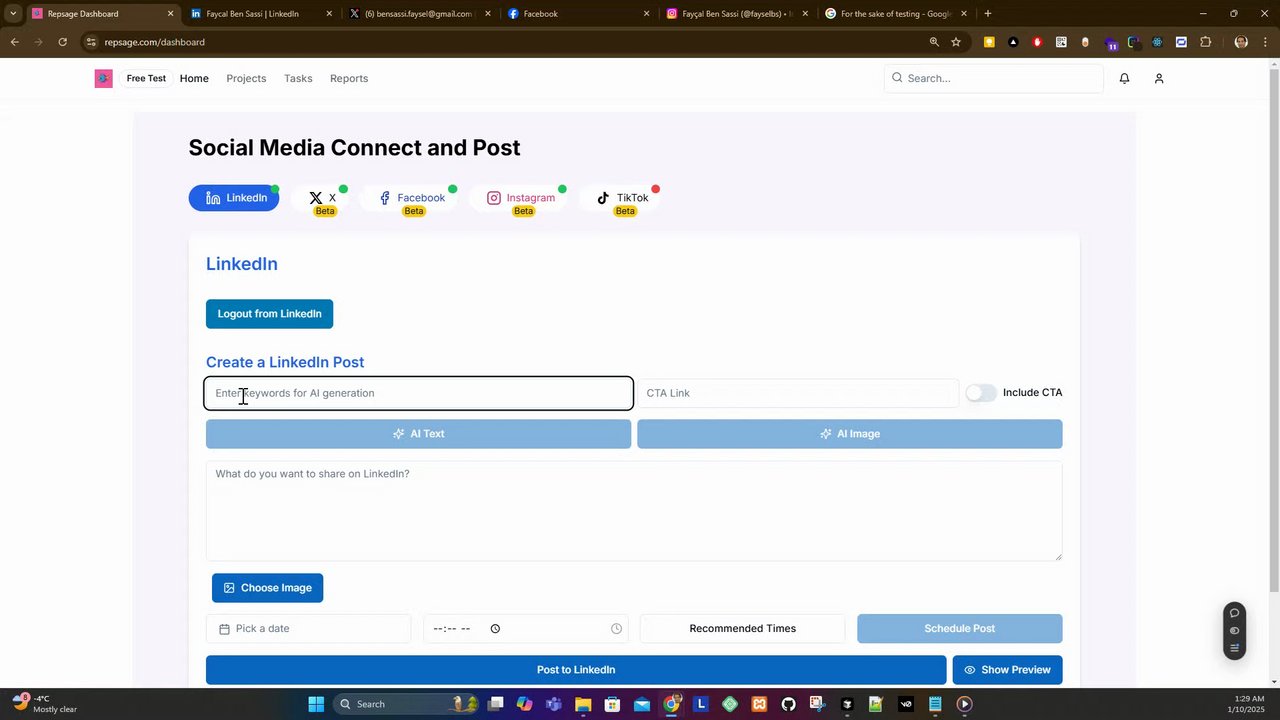Go back with browser back arrow
Viewport: 1280px width, 720px height.
point(14,42)
